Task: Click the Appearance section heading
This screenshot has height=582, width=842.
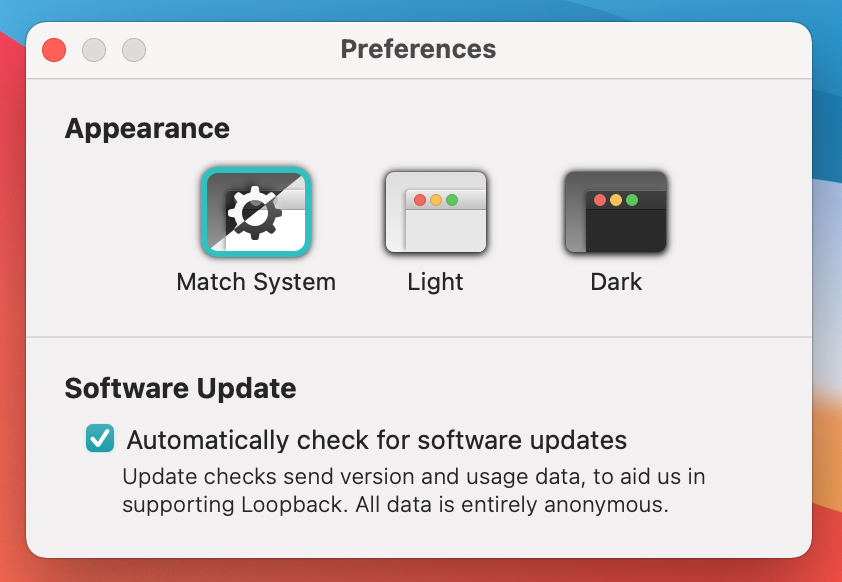Action: tap(147, 129)
